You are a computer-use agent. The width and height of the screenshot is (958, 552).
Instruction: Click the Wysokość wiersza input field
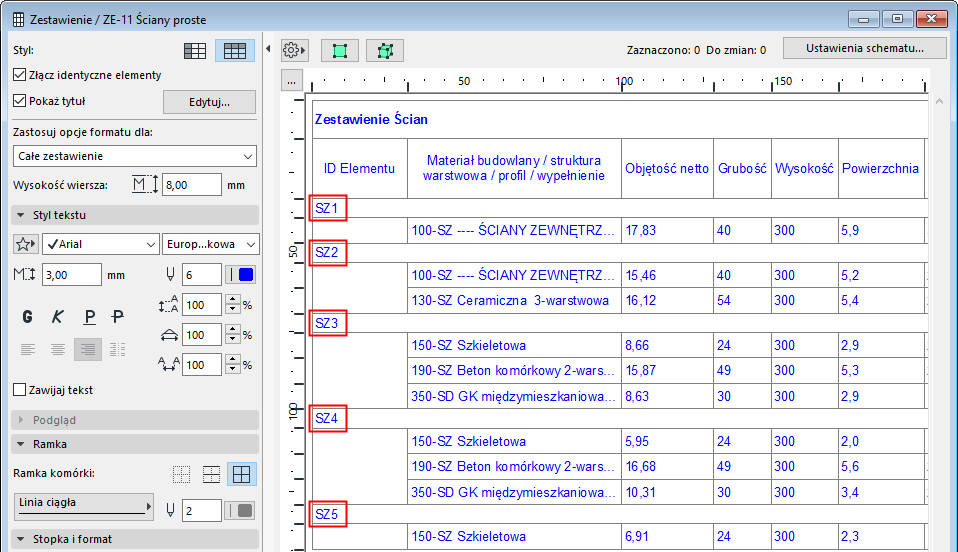191,185
